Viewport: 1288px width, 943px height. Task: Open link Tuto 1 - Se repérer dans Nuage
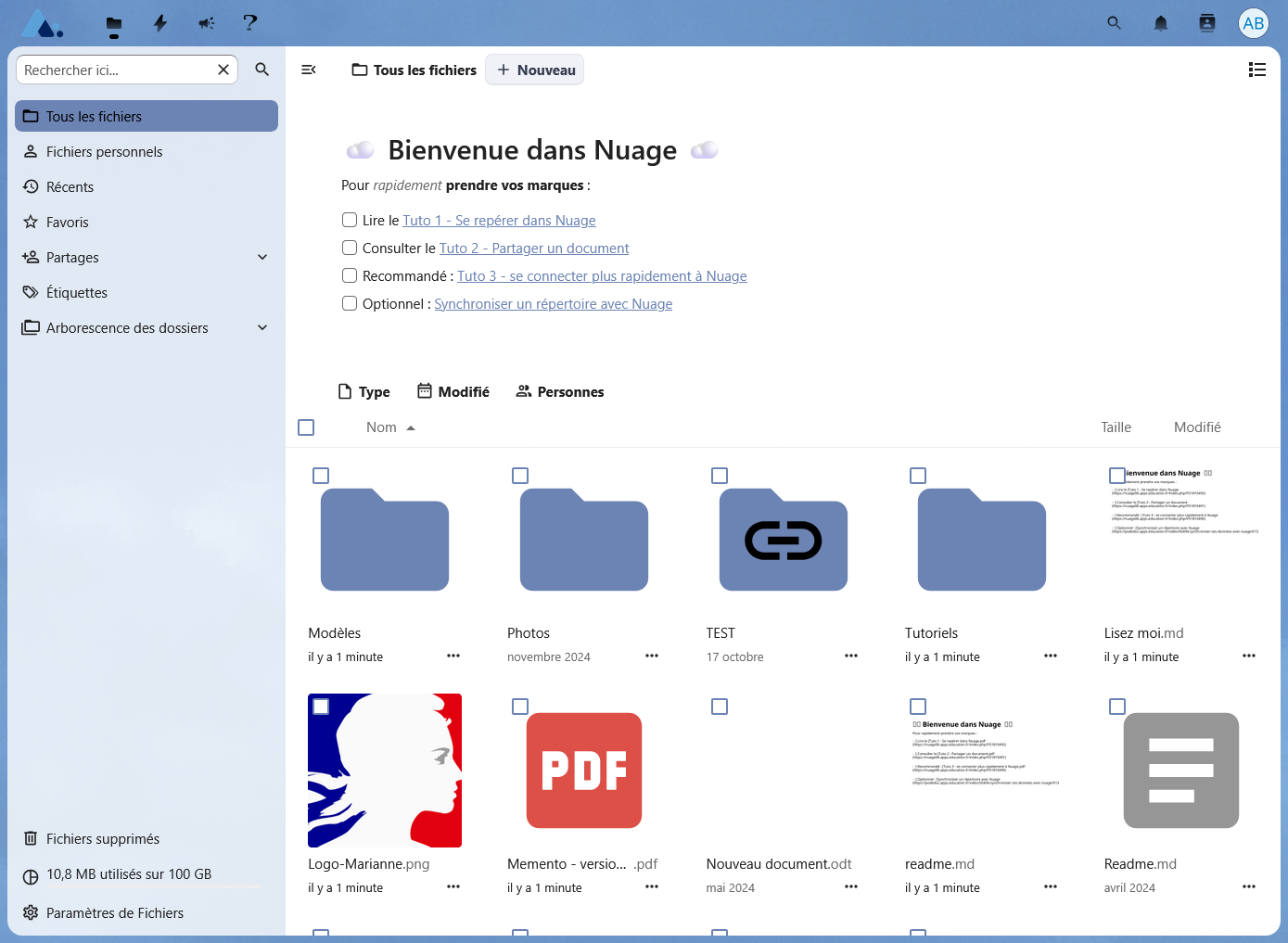[499, 220]
